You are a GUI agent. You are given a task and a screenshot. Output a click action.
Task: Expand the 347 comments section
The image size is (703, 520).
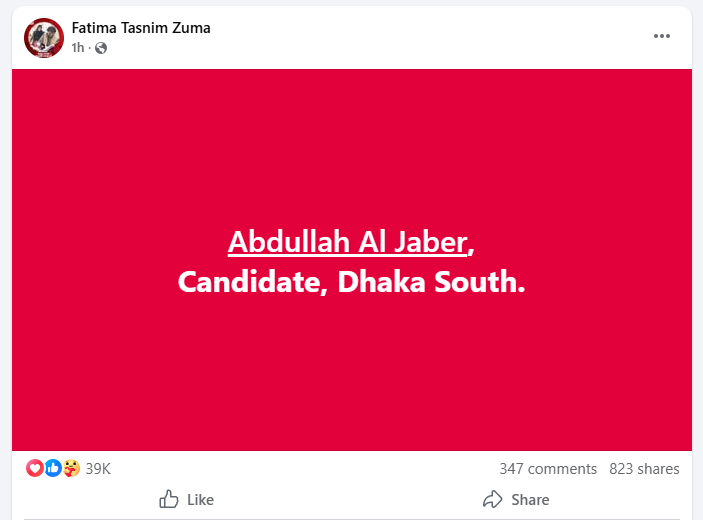click(x=548, y=468)
